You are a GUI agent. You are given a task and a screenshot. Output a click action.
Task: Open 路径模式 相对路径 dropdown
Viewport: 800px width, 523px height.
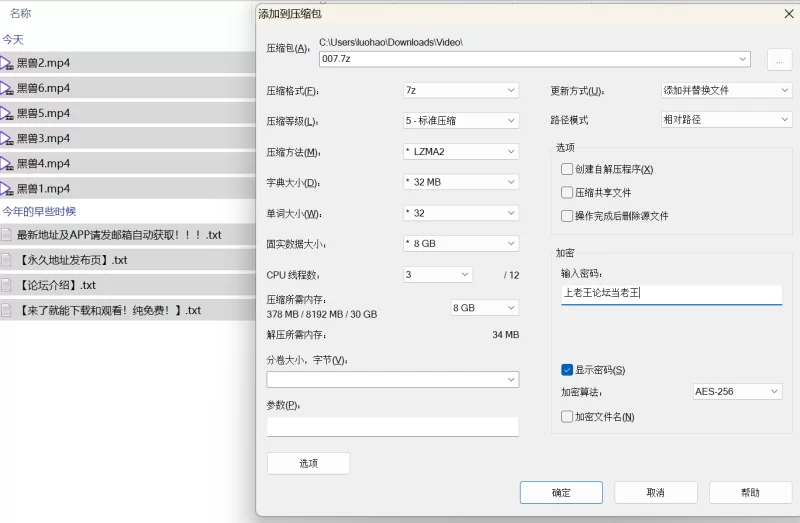tap(726, 120)
